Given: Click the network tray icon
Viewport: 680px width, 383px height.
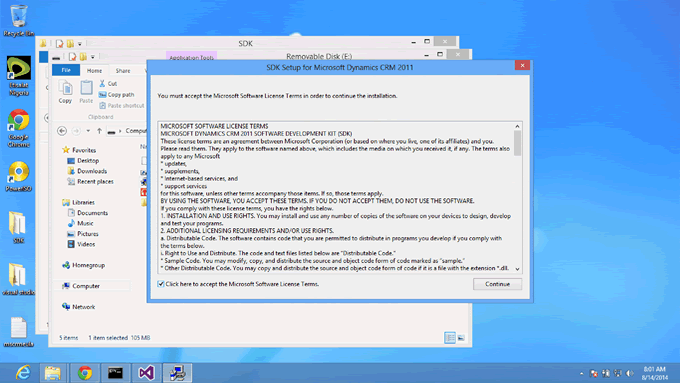Looking at the screenshot, I should coord(618,373).
